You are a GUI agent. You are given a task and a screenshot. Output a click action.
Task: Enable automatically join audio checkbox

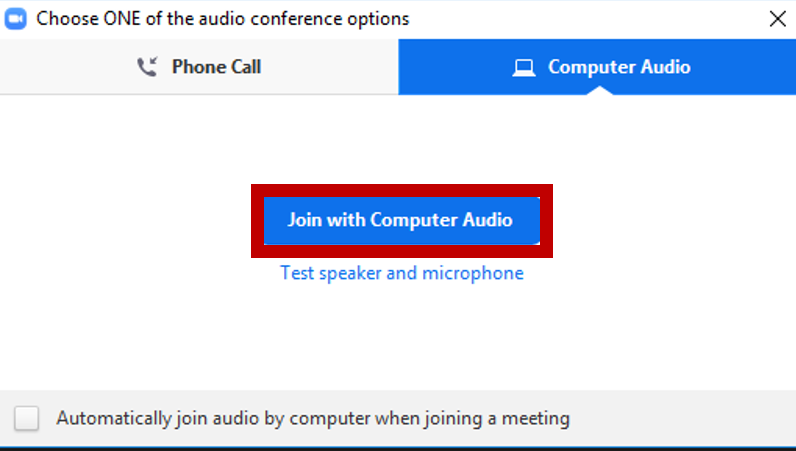pos(27,418)
